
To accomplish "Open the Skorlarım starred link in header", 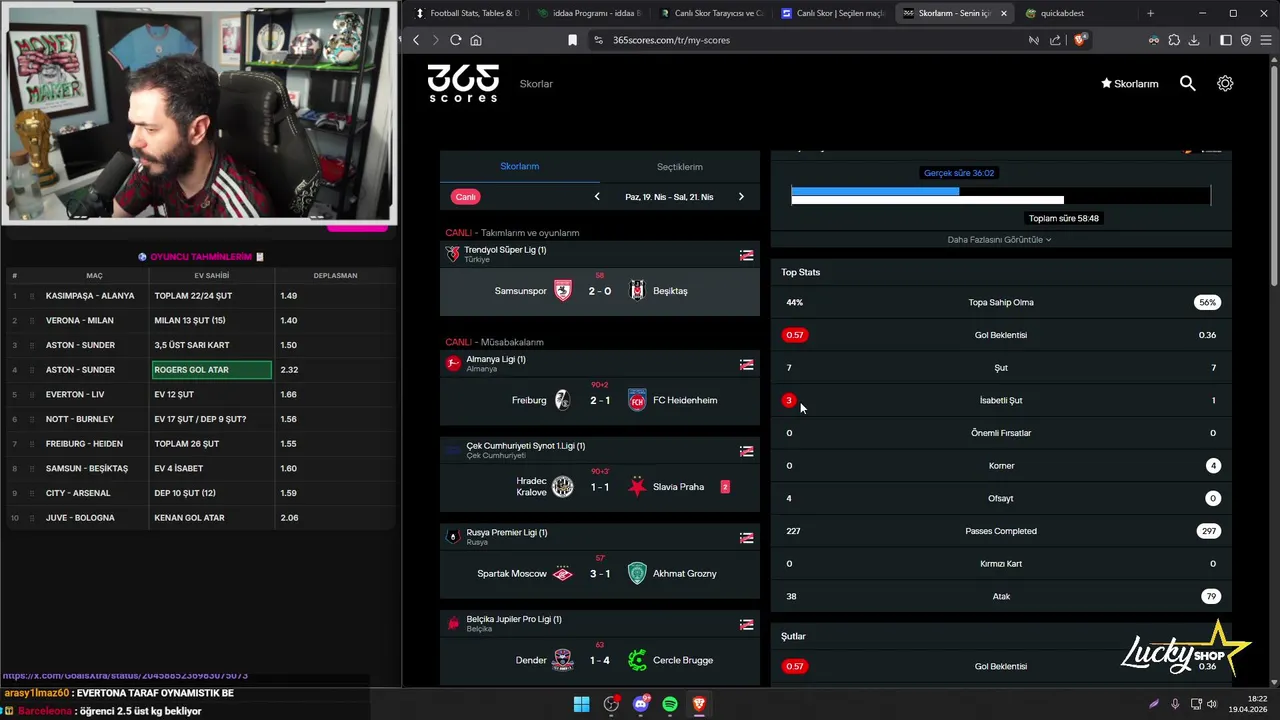I will [x=1129, y=84].
